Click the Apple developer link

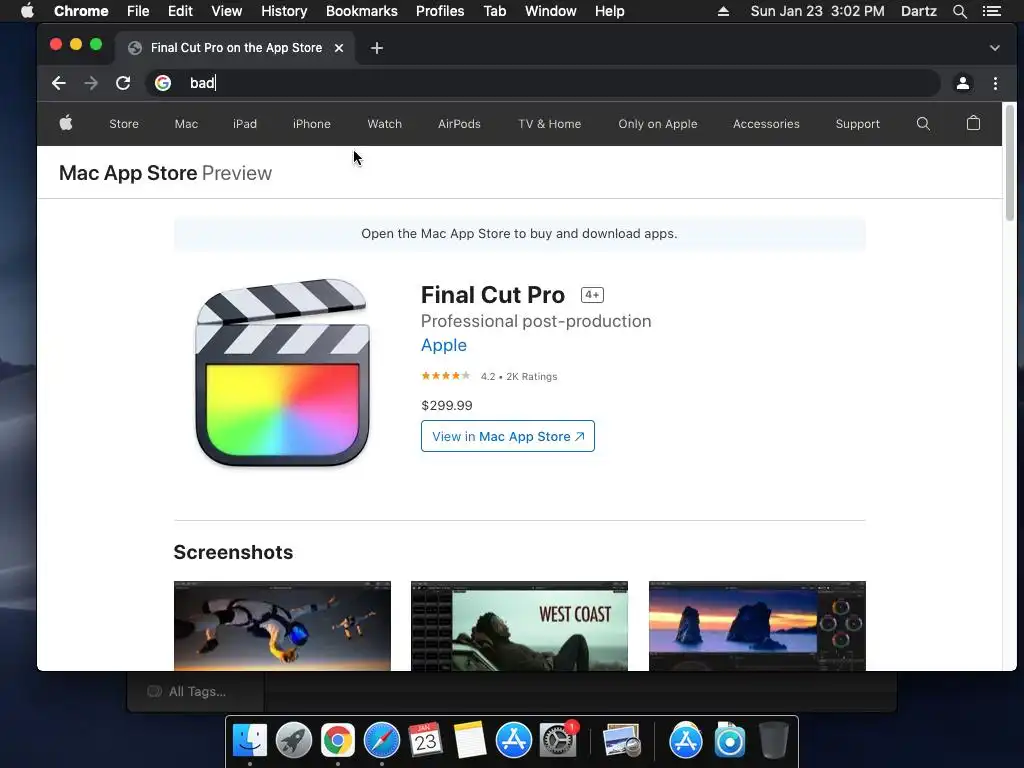pyautogui.click(x=443, y=345)
